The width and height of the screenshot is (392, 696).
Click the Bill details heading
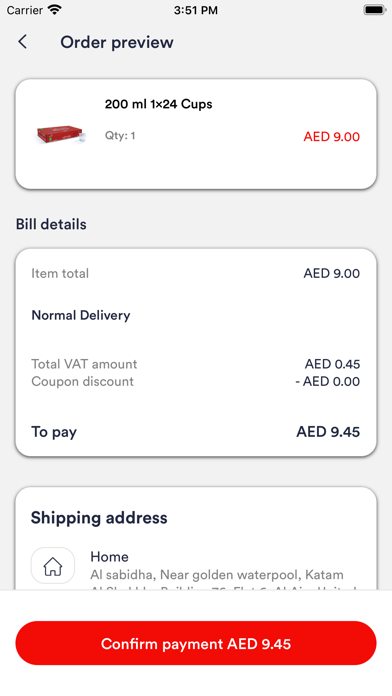tap(51, 224)
